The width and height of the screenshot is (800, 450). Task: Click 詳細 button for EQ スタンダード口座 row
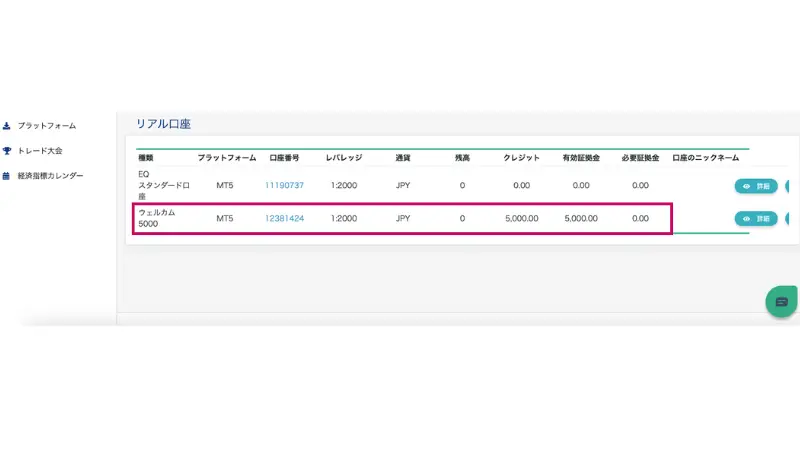pyautogui.click(x=756, y=186)
